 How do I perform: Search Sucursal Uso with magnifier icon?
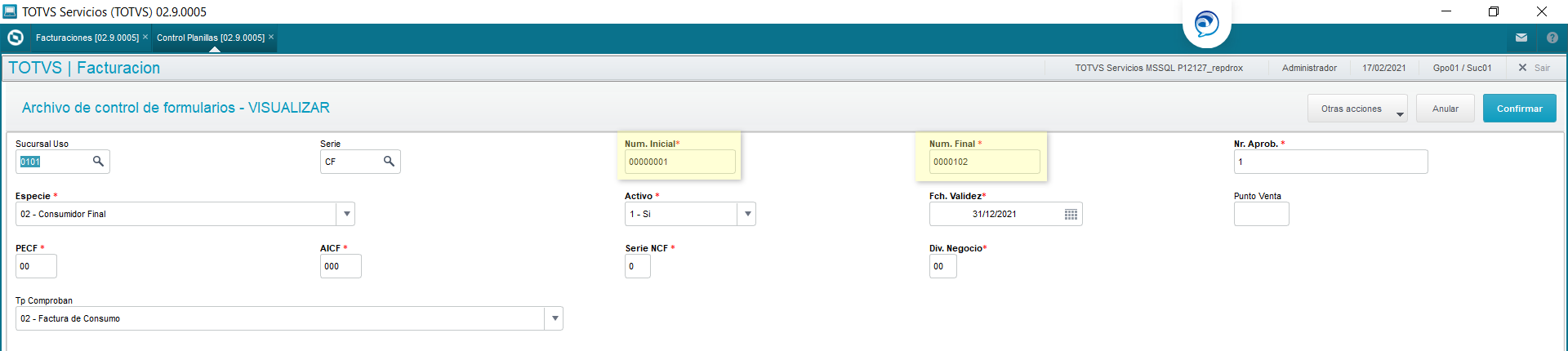coord(98,162)
